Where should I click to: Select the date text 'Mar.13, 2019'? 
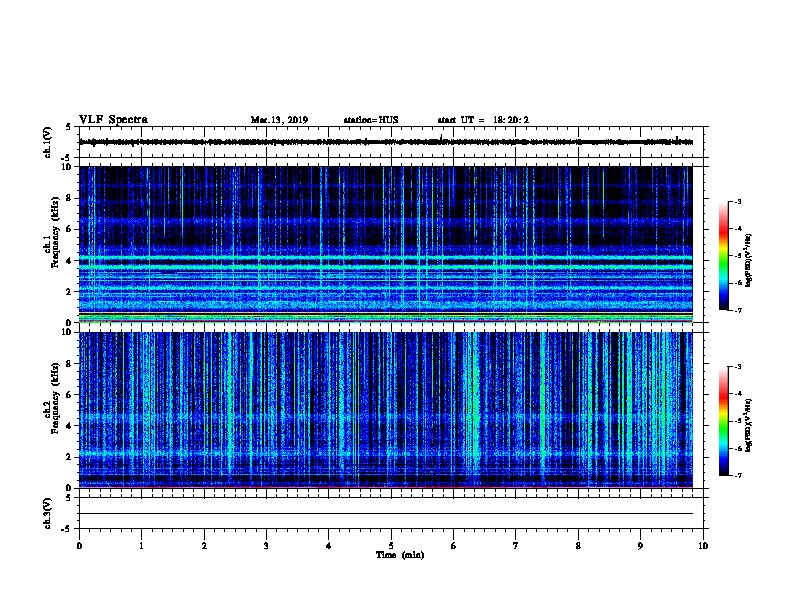tap(279, 120)
